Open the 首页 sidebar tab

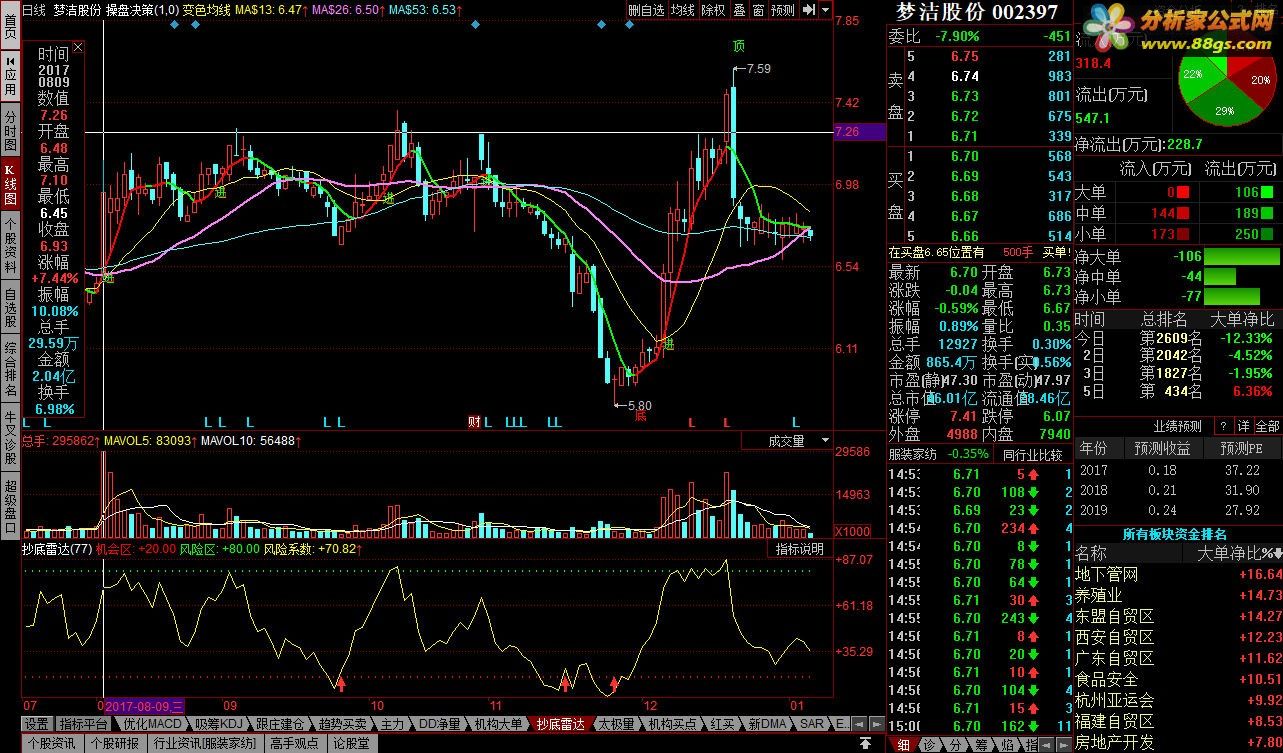point(9,24)
